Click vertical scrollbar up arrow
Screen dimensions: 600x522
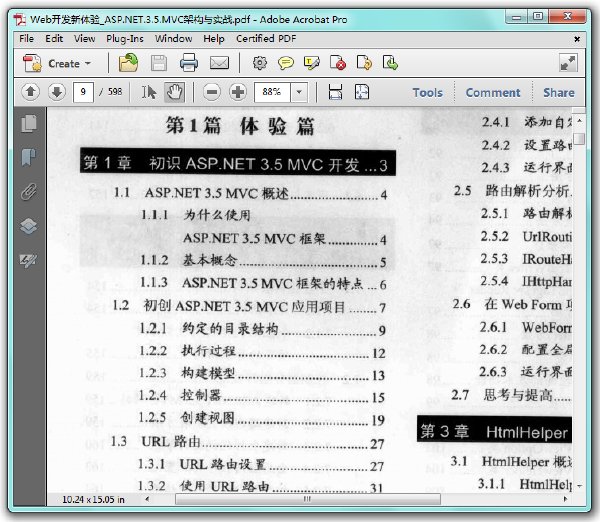pos(579,121)
